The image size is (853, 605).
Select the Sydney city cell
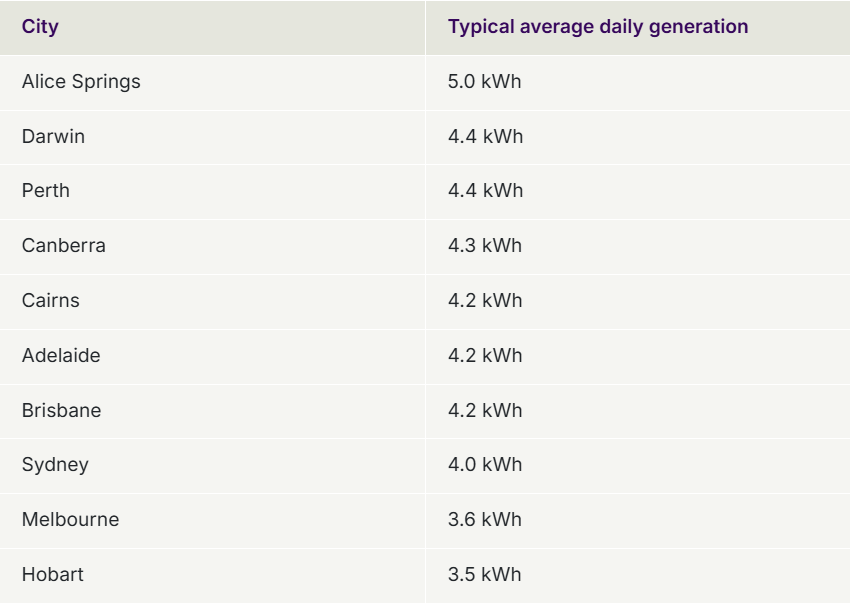(x=55, y=465)
